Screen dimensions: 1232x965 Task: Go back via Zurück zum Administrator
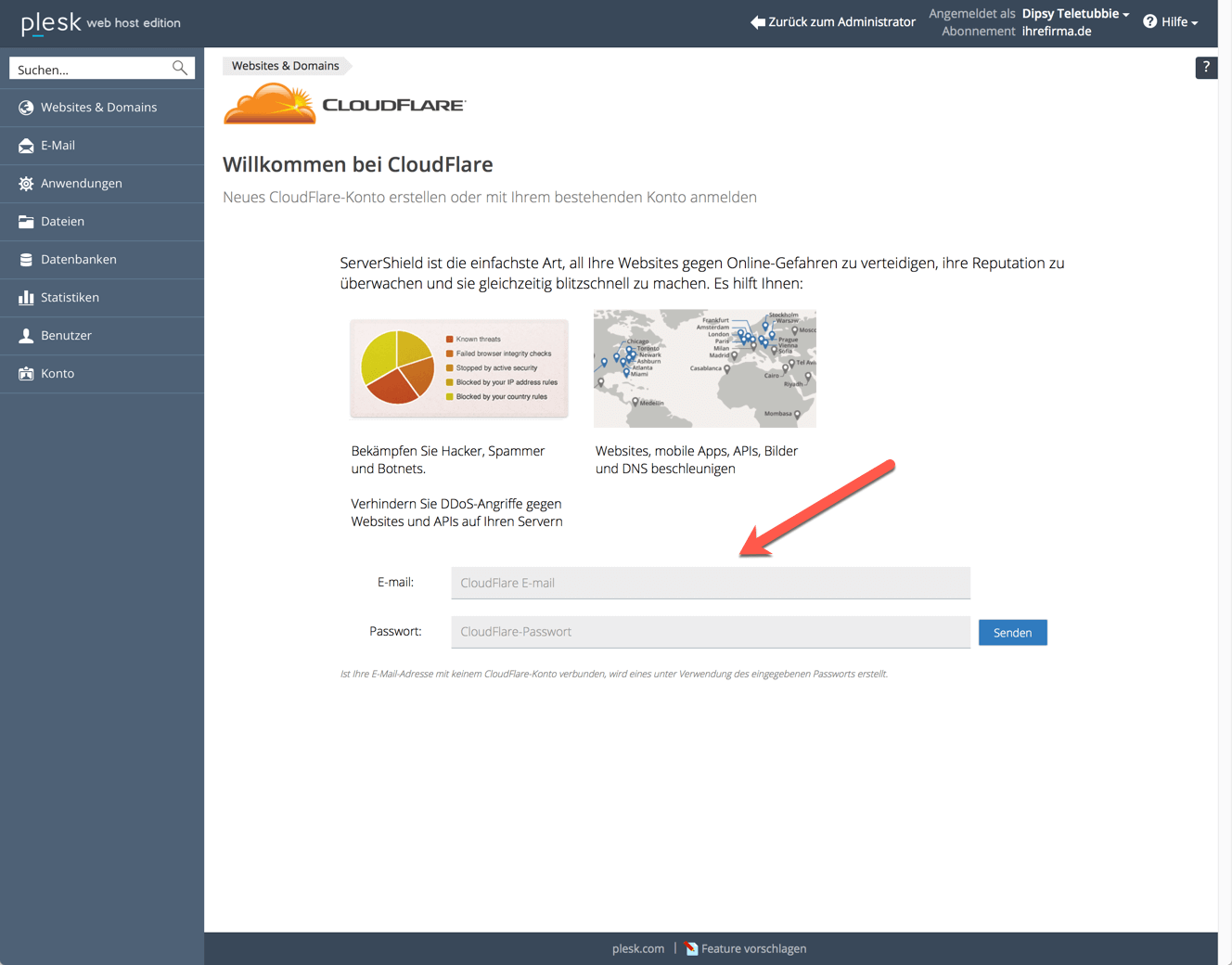tap(833, 22)
